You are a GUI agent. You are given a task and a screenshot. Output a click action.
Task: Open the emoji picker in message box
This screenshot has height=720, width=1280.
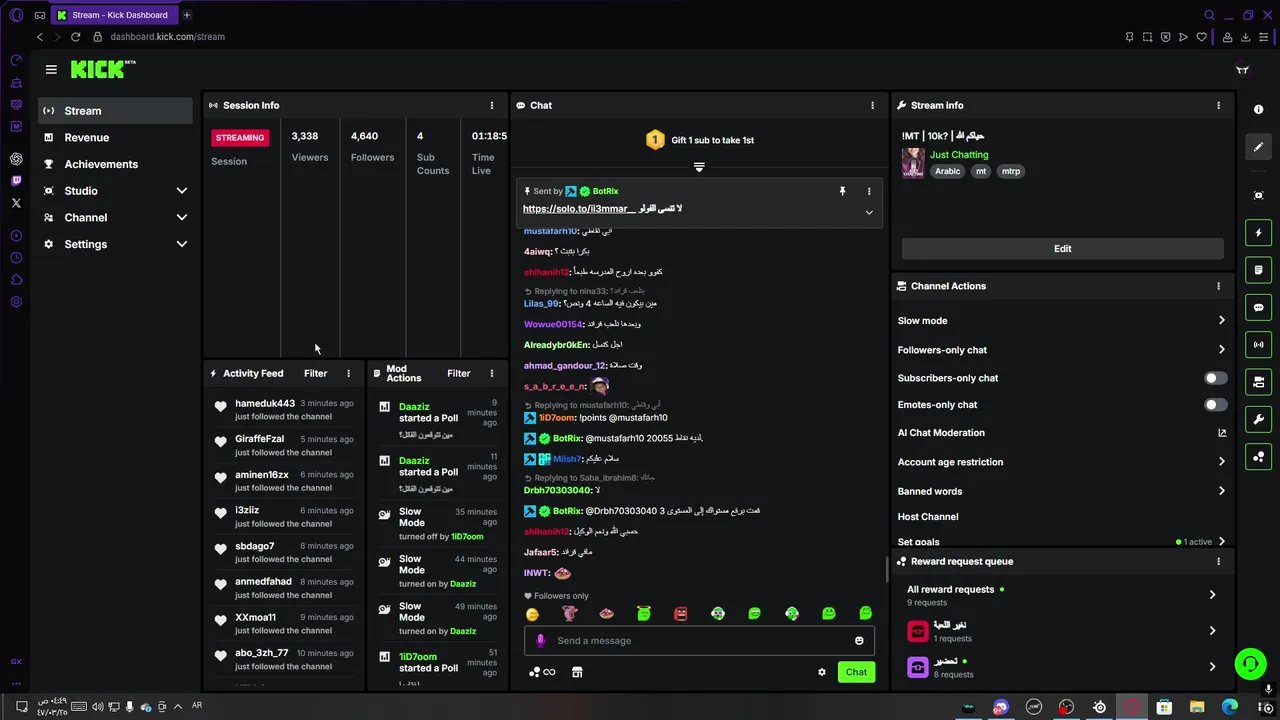pyautogui.click(x=859, y=641)
